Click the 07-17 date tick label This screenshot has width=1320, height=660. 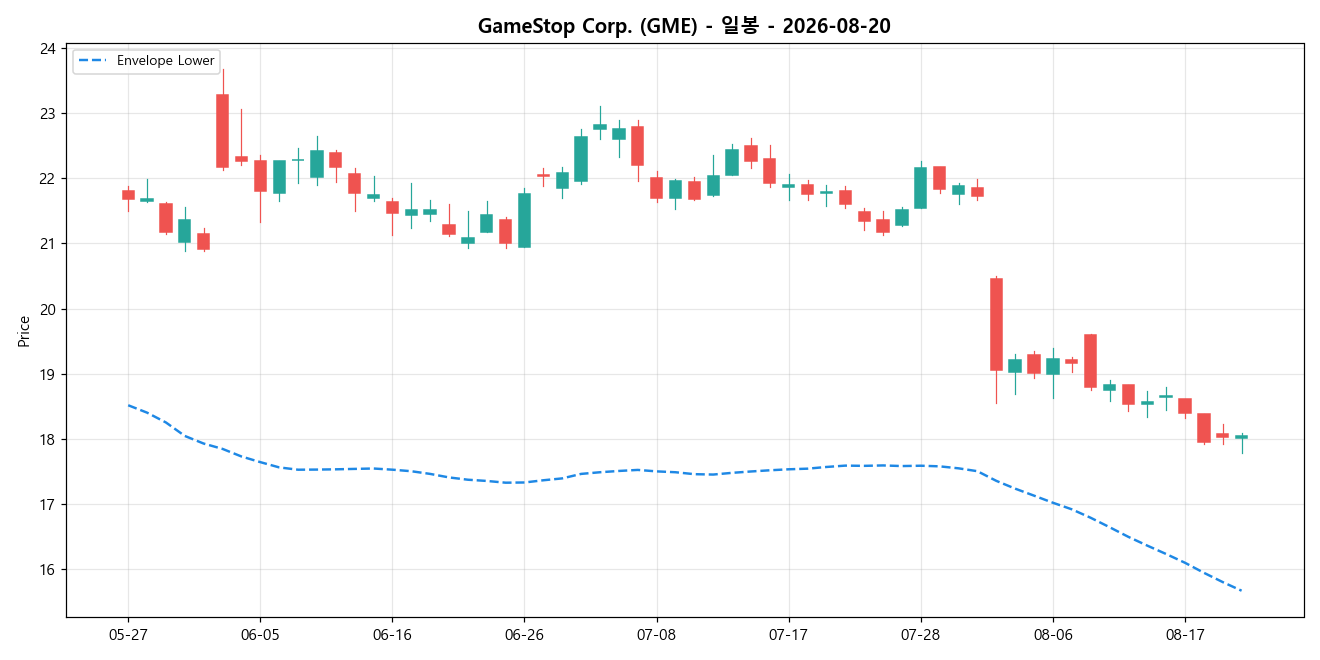click(789, 634)
